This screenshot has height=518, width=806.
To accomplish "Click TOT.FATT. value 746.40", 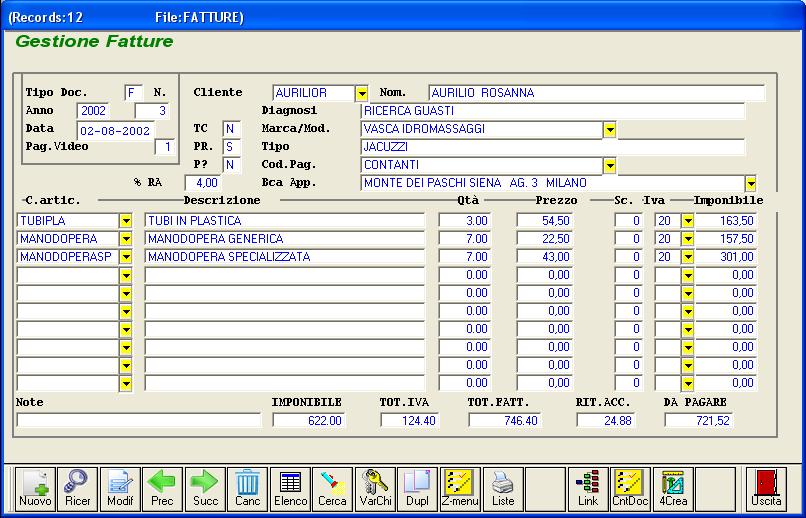I will coord(505,420).
